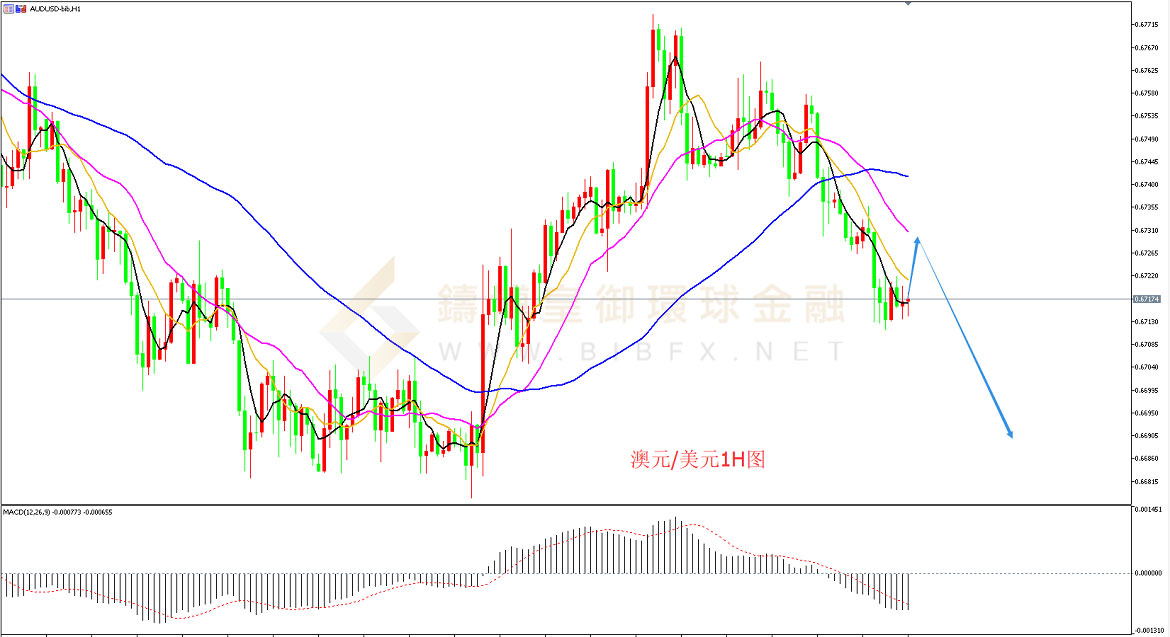Click the MACD scale value 0.001451
1170x637 pixels.
tap(1149, 510)
